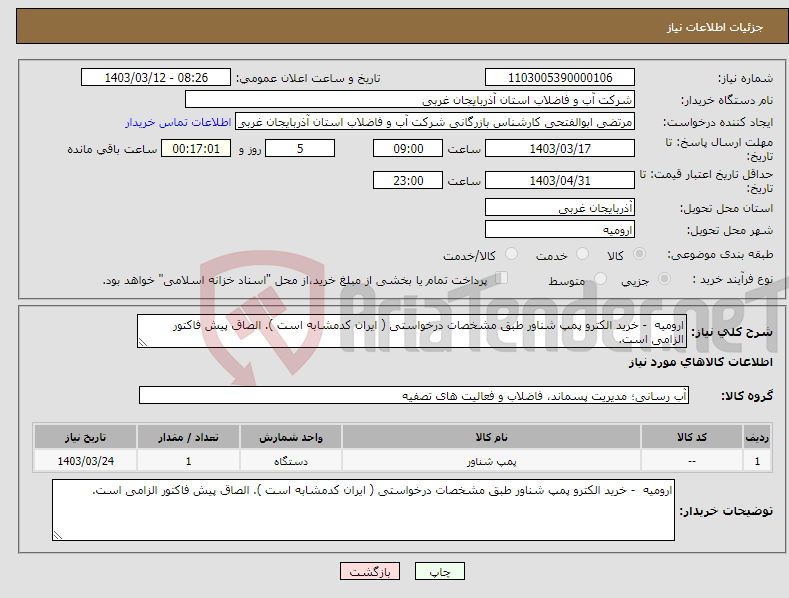Select the کالا radio button

[x=639, y=254]
